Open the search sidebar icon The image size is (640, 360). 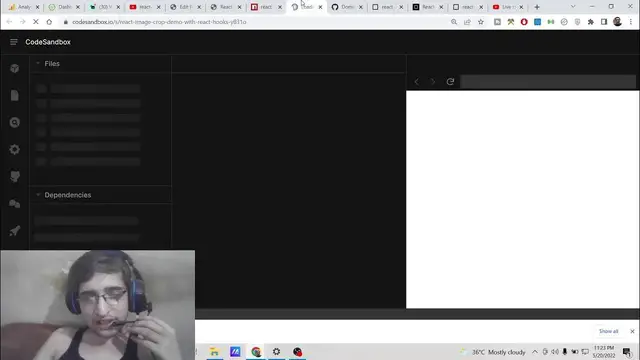click(15, 122)
